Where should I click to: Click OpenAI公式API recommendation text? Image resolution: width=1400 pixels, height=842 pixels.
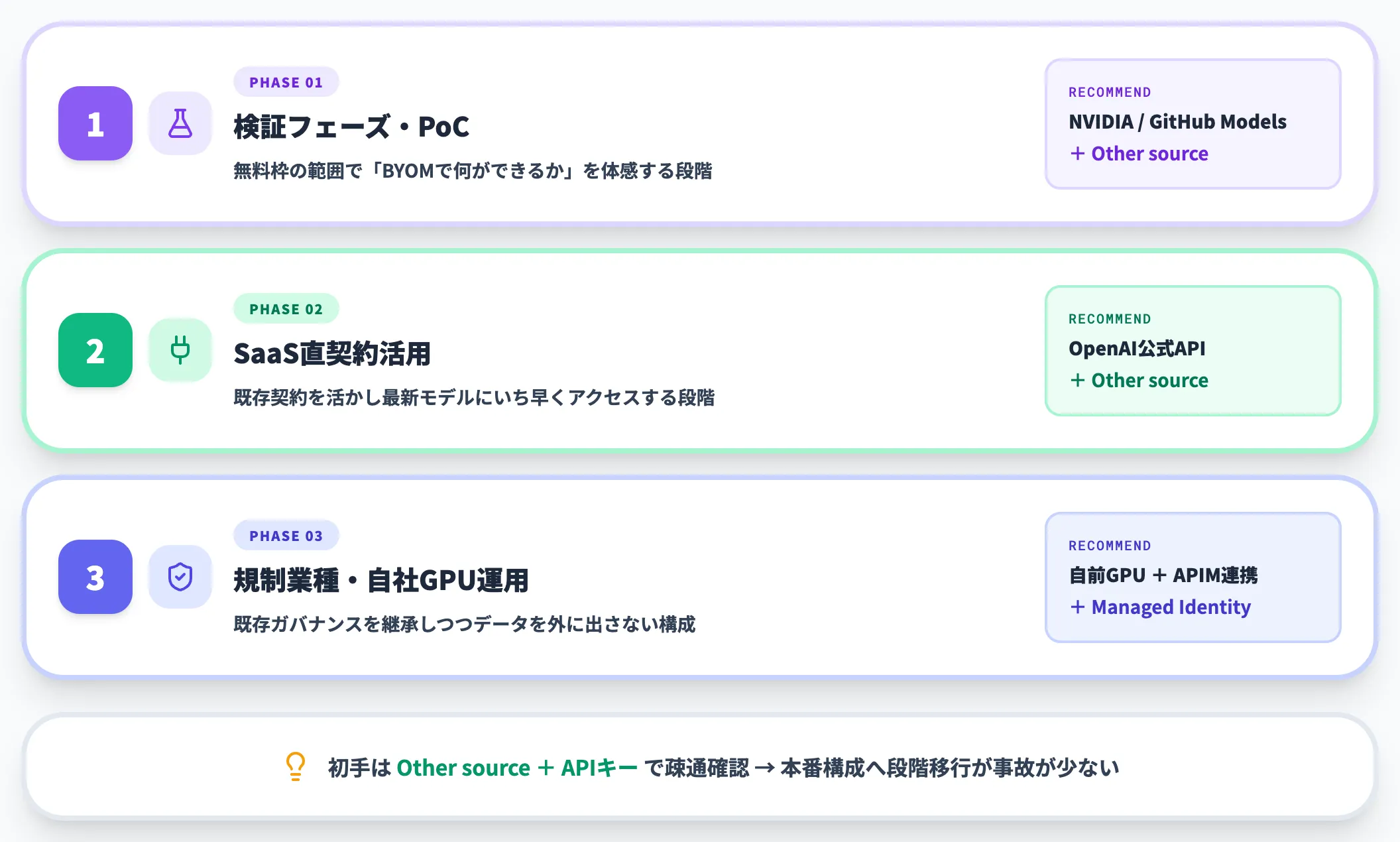pyautogui.click(x=1137, y=349)
